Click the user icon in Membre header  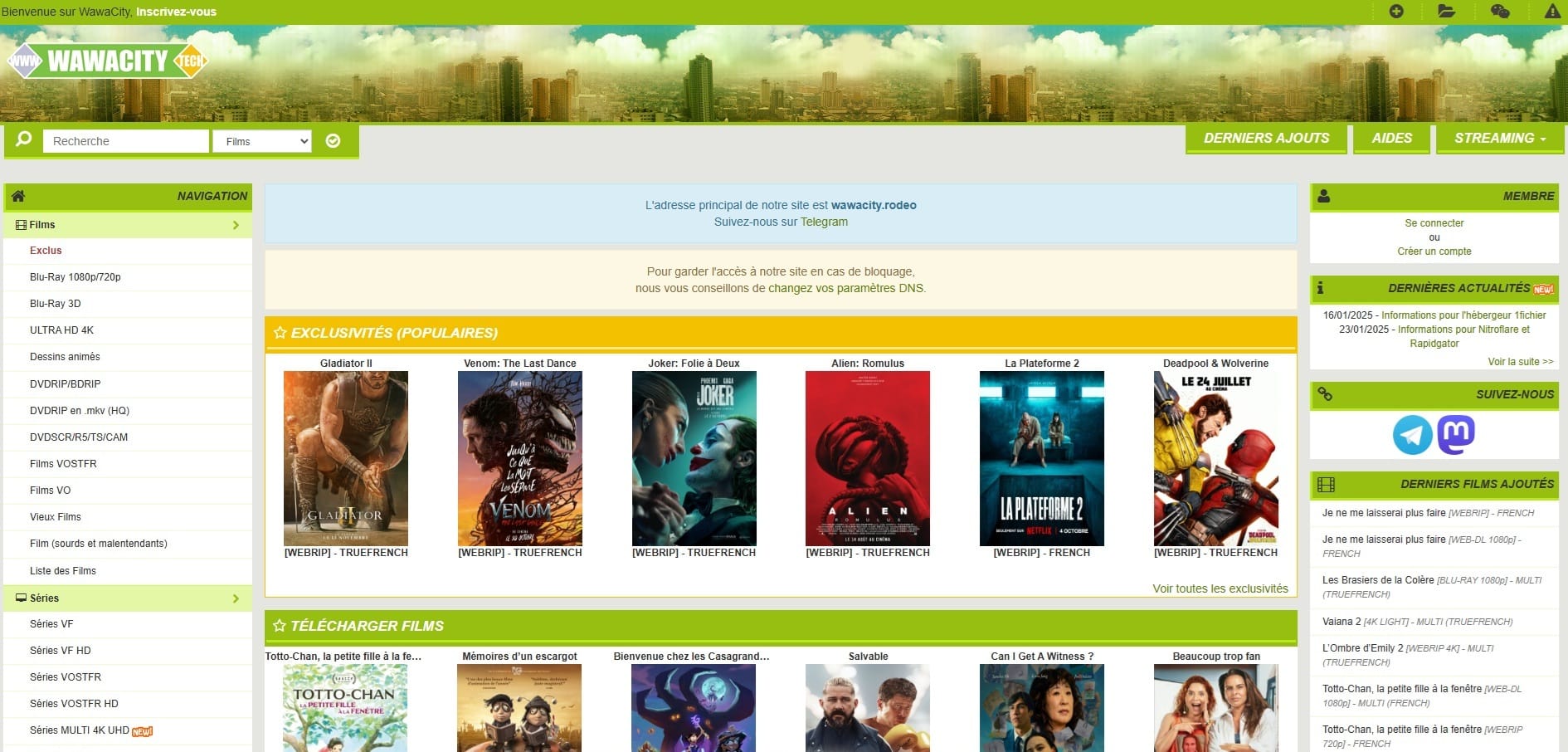1324,196
